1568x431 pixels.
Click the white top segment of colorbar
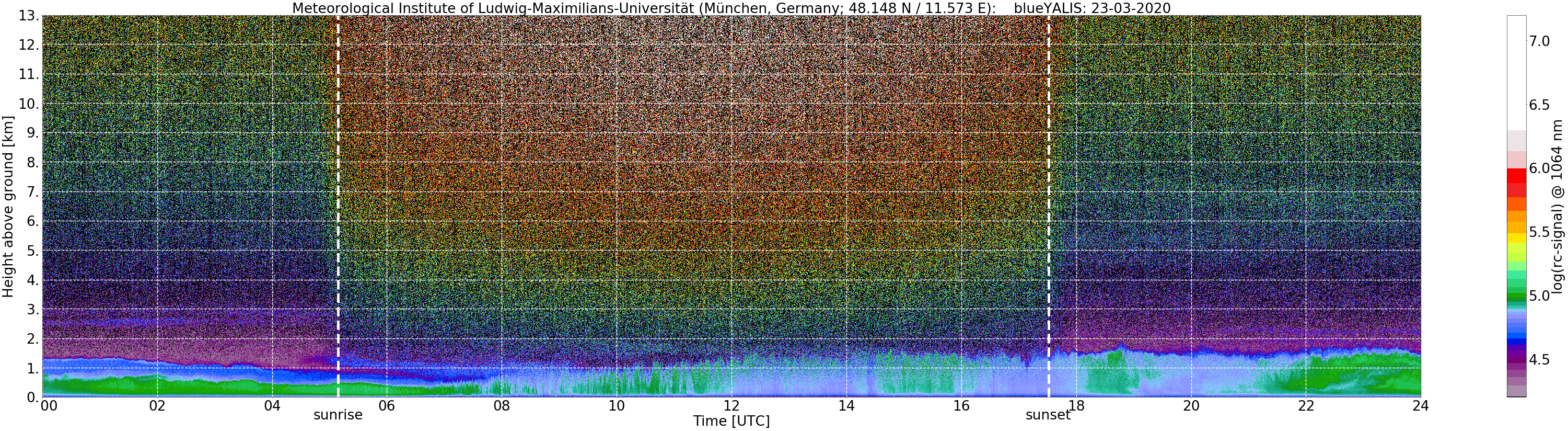tap(1516, 73)
